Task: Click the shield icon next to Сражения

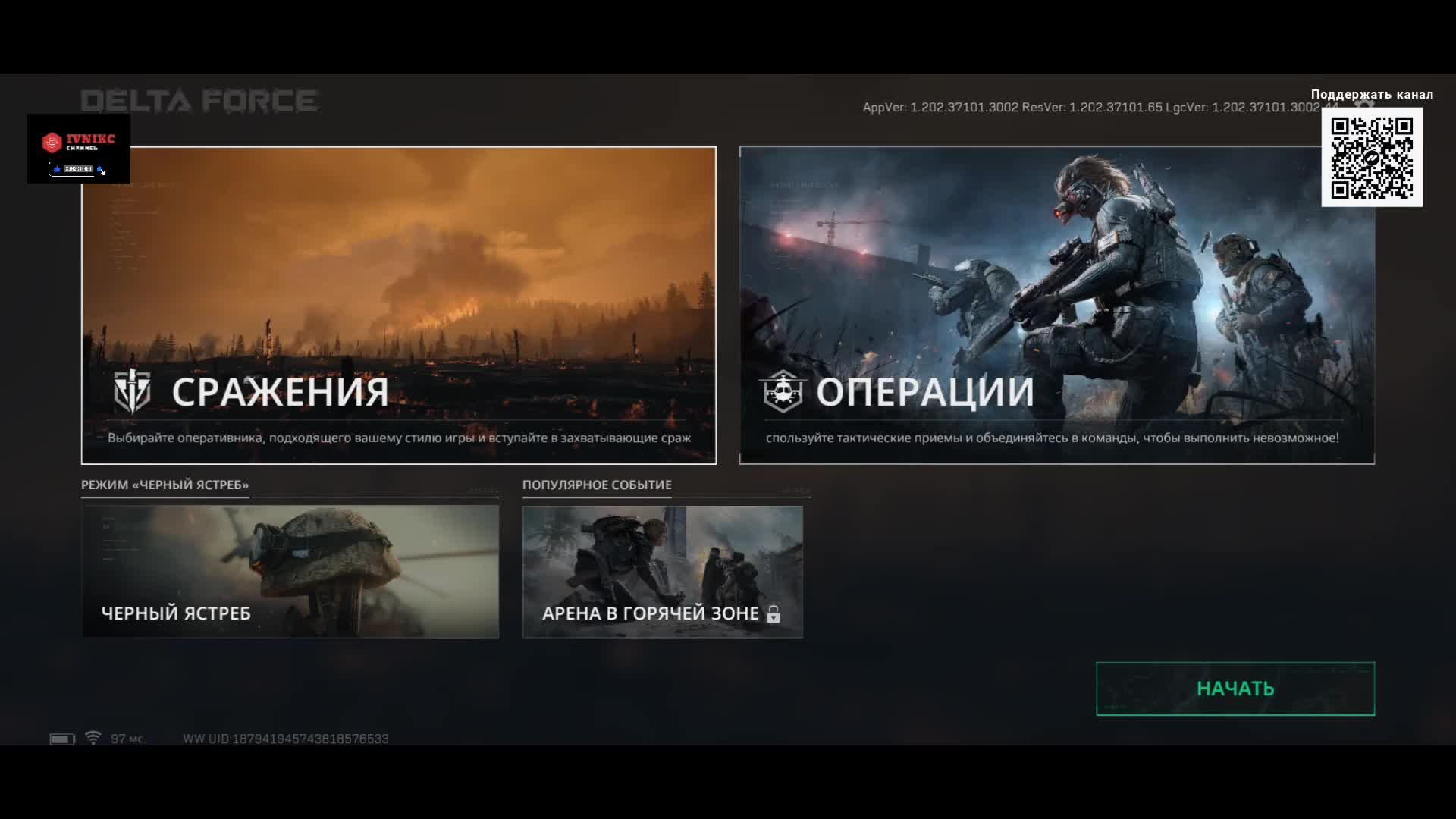Action: (132, 391)
